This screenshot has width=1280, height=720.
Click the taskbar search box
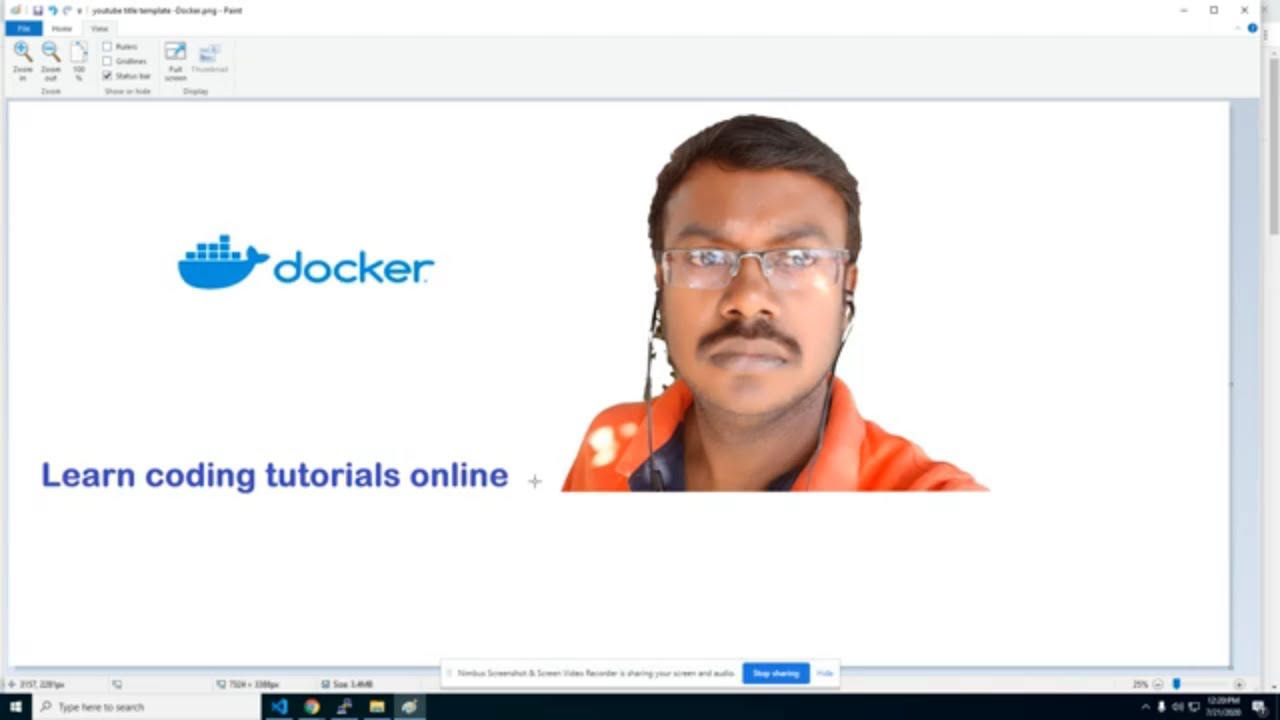coord(147,707)
